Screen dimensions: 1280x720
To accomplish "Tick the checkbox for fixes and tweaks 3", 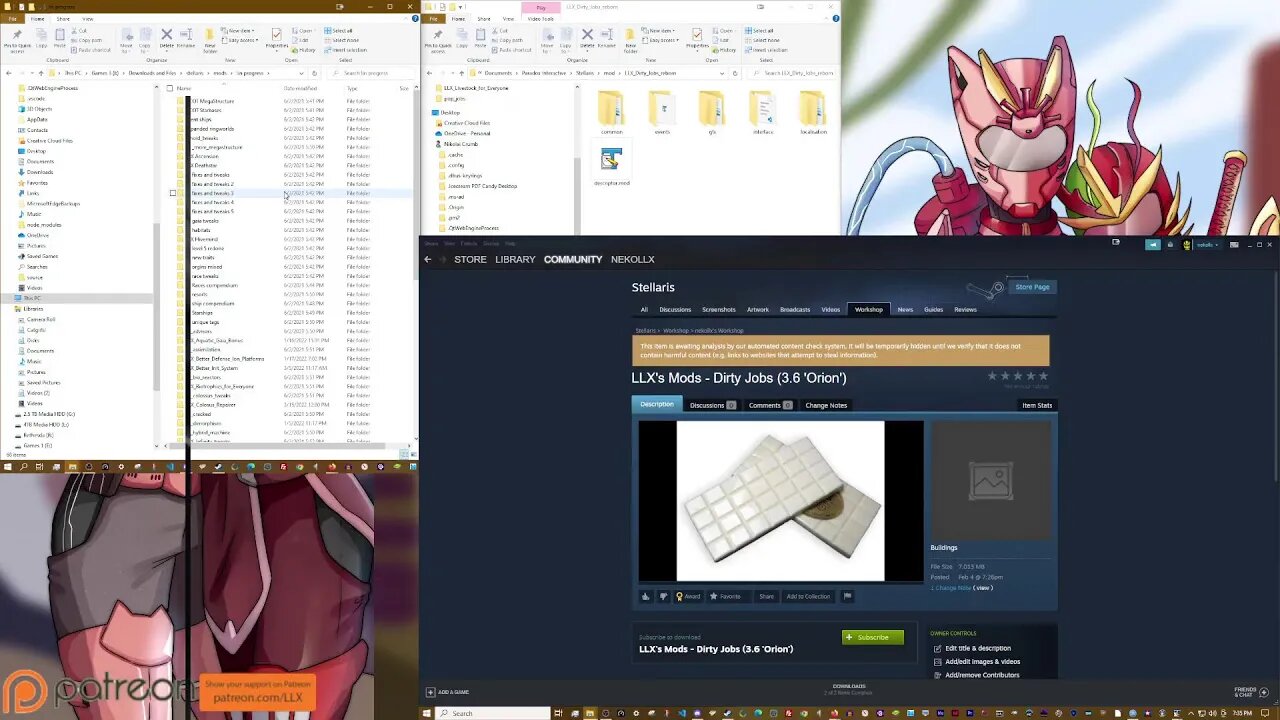I will click(173, 193).
